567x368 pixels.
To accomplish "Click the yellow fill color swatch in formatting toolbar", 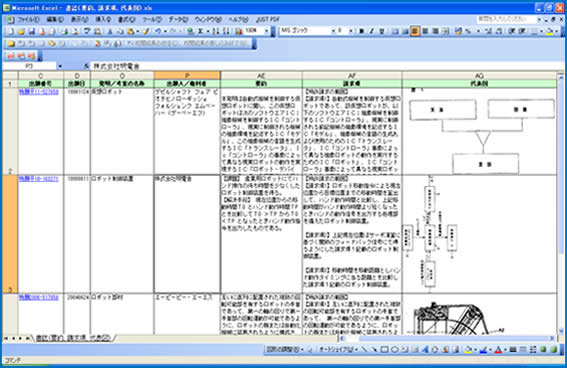I will [550, 31].
